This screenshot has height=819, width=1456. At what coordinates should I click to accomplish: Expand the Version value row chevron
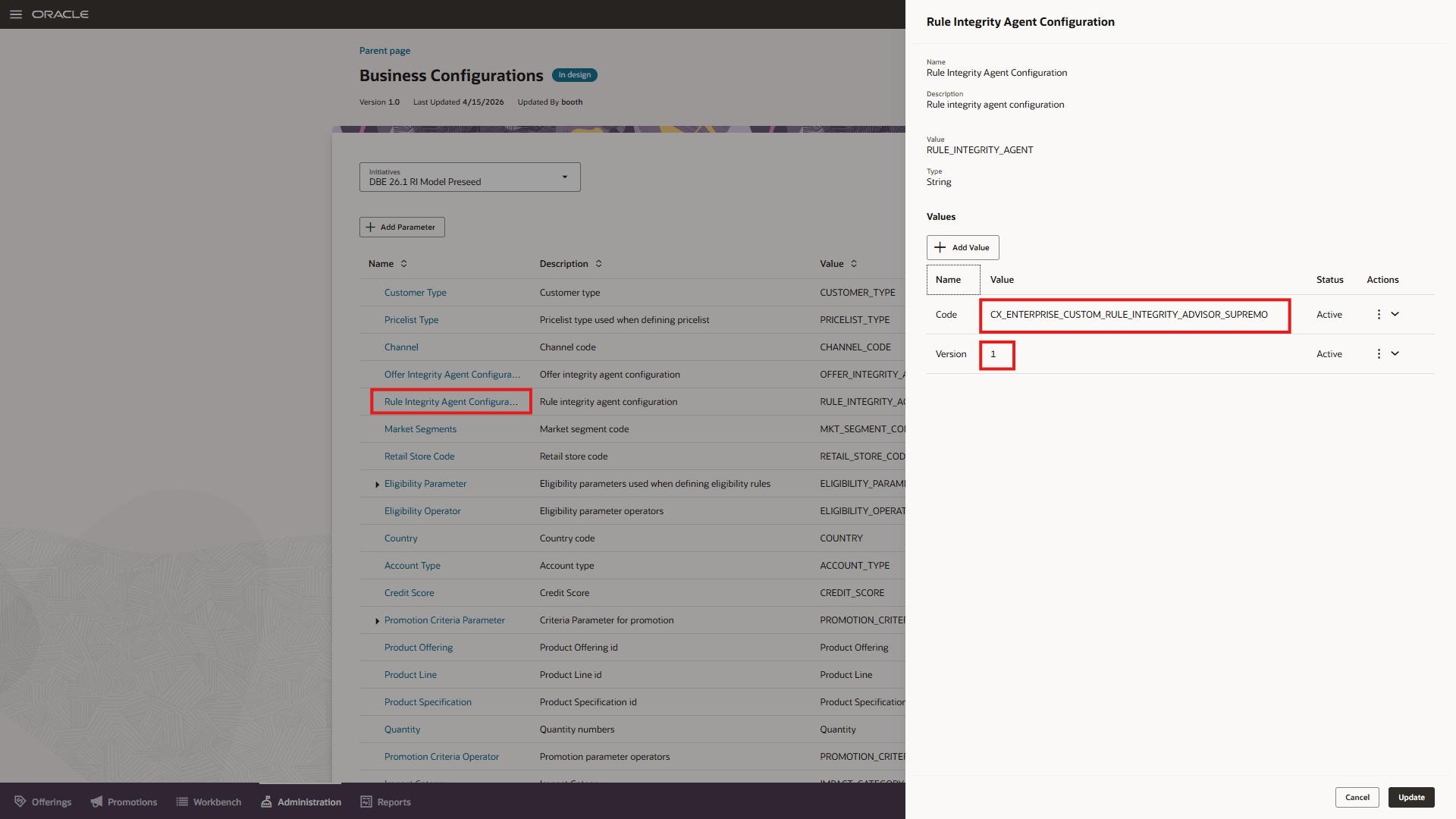[1395, 353]
